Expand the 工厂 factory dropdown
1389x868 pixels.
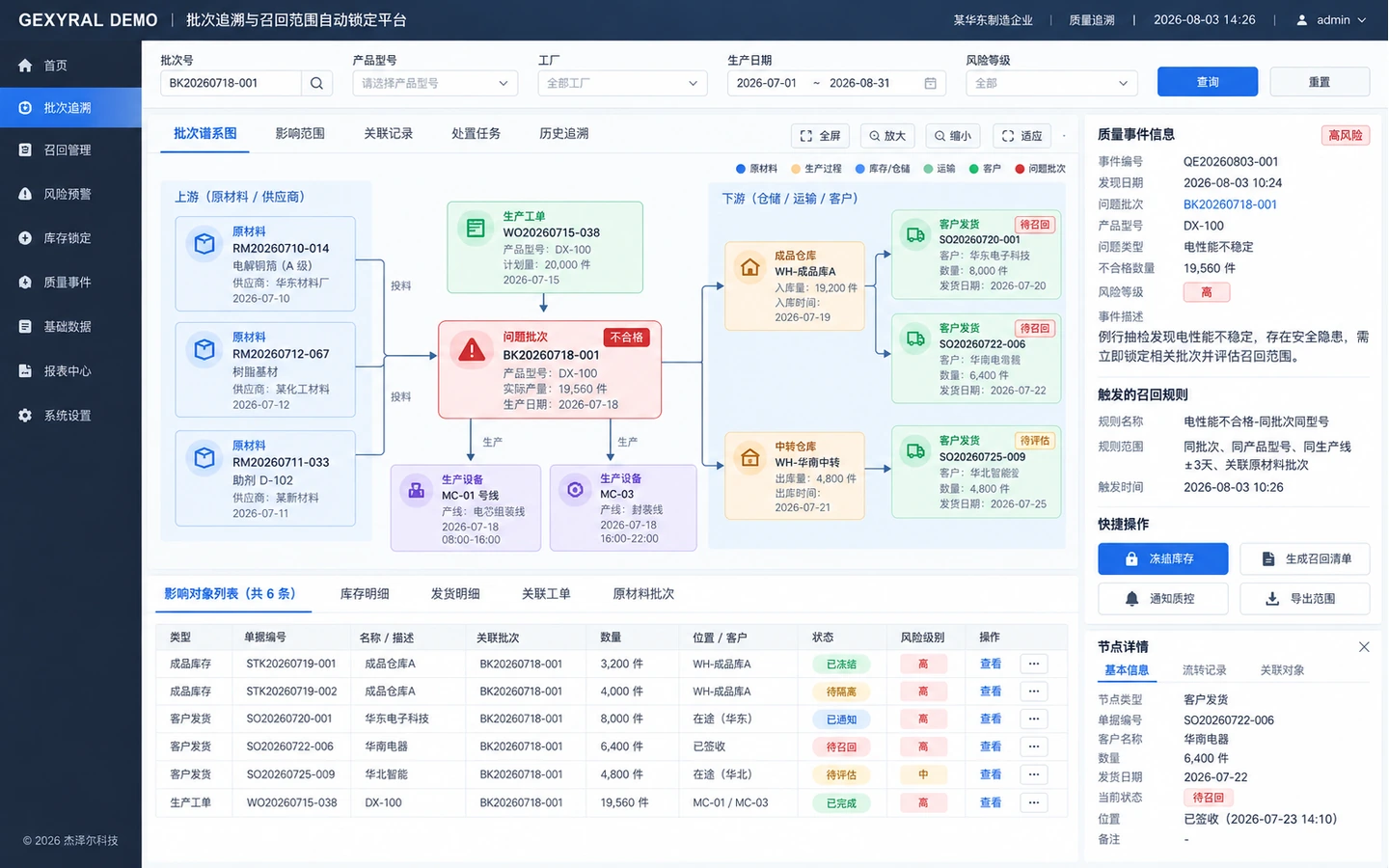pyautogui.click(x=622, y=84)
